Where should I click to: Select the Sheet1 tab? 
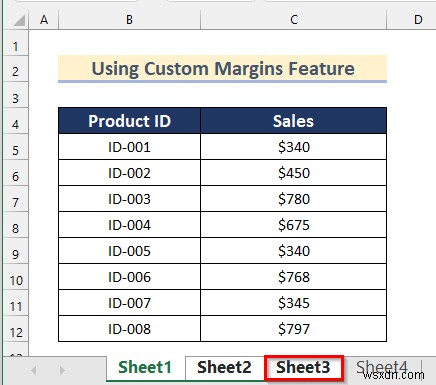pos(145,368)
